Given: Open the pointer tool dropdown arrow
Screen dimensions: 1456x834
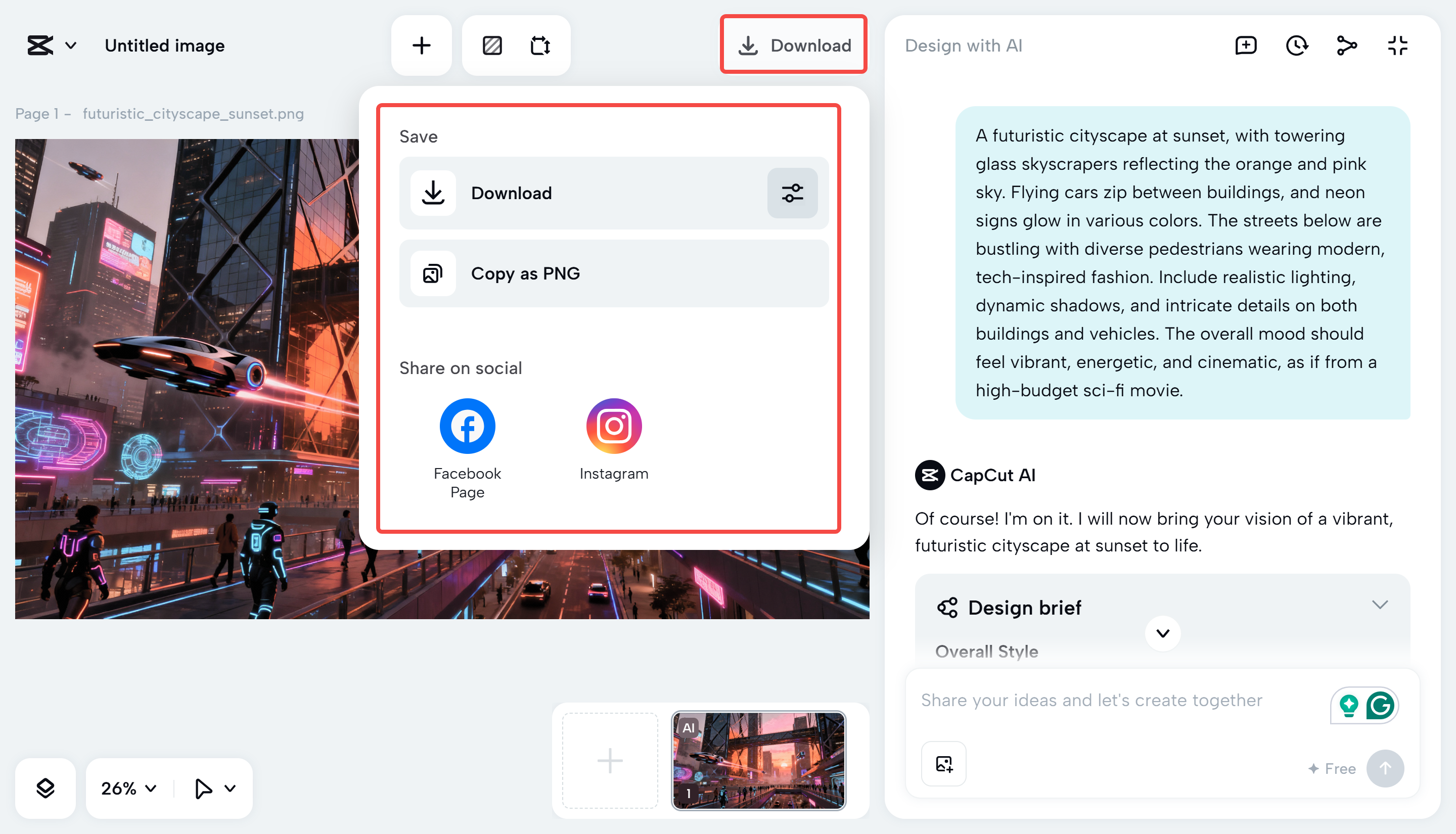Looking at the screenshot, I should 230,788.
